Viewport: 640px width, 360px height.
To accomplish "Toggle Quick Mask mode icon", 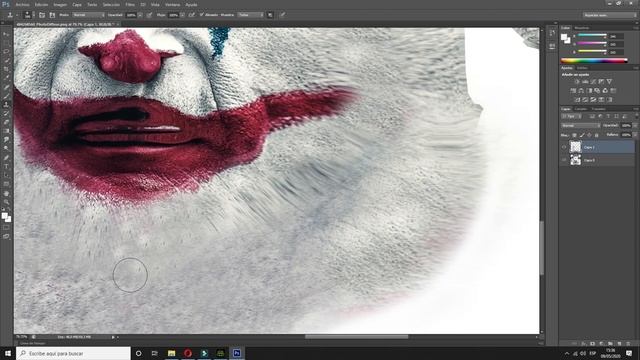I will point(6,228).
